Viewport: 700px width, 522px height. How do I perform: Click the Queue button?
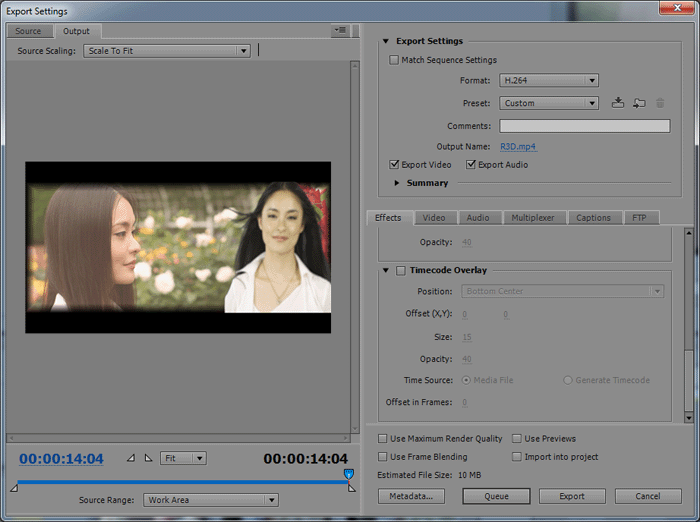coord(496,496)
